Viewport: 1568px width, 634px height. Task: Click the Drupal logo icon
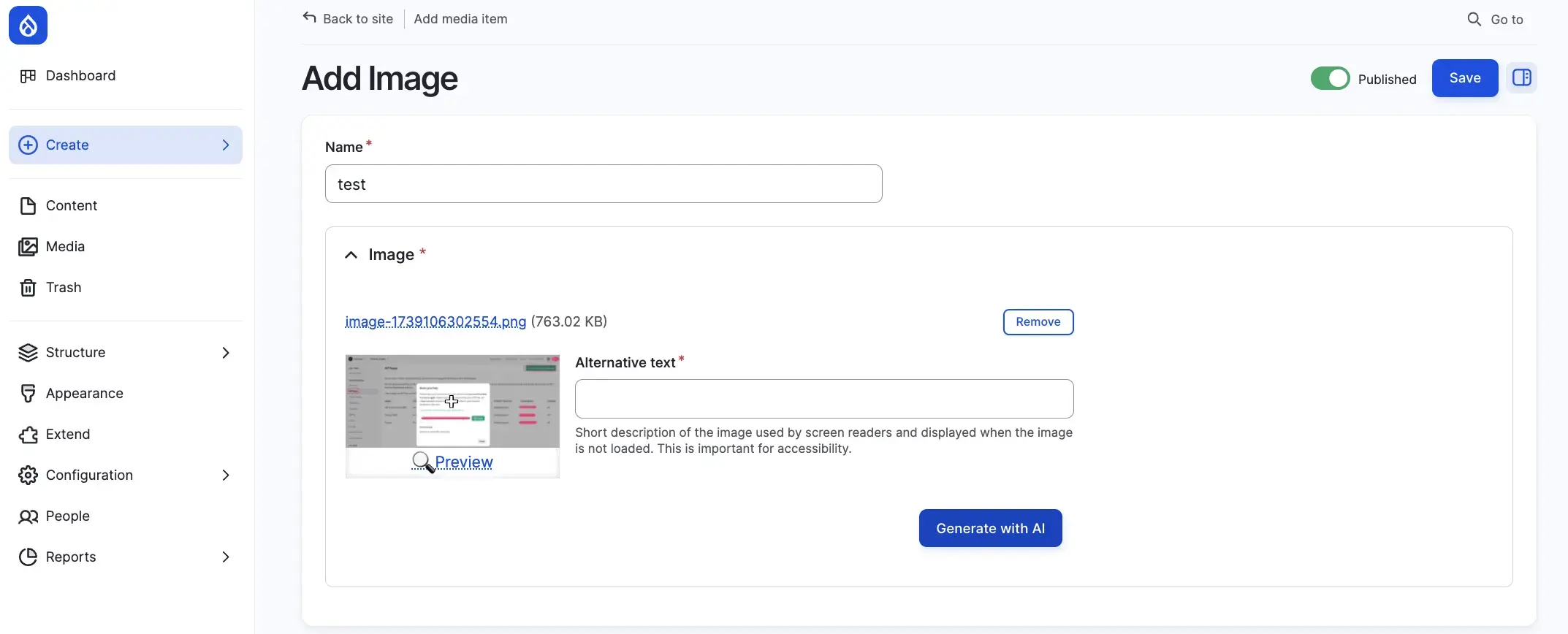coord(28,26)
